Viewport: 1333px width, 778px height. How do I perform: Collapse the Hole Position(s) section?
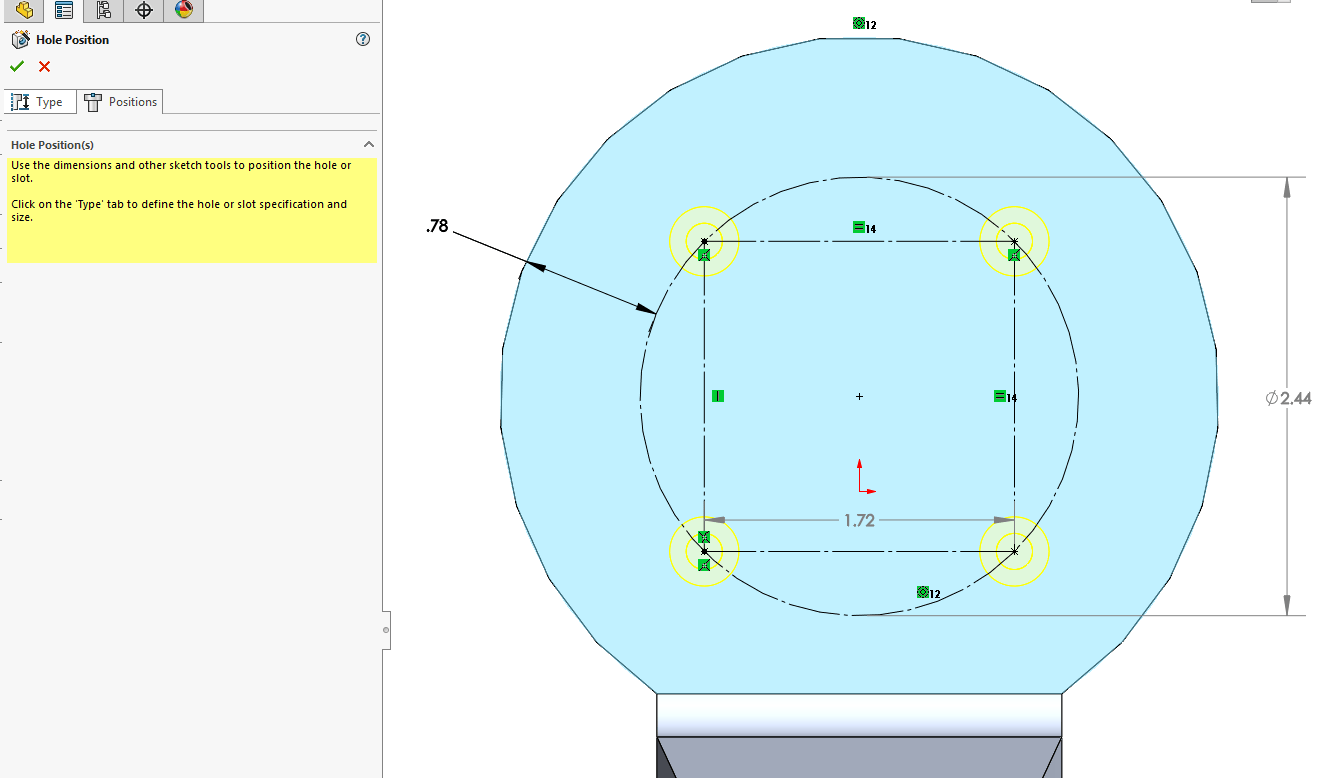point(369,144)
